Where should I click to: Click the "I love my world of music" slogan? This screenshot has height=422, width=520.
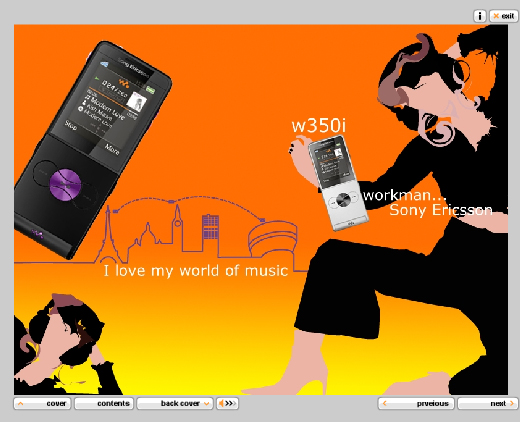pyautogui.click(x=196, y=271)
